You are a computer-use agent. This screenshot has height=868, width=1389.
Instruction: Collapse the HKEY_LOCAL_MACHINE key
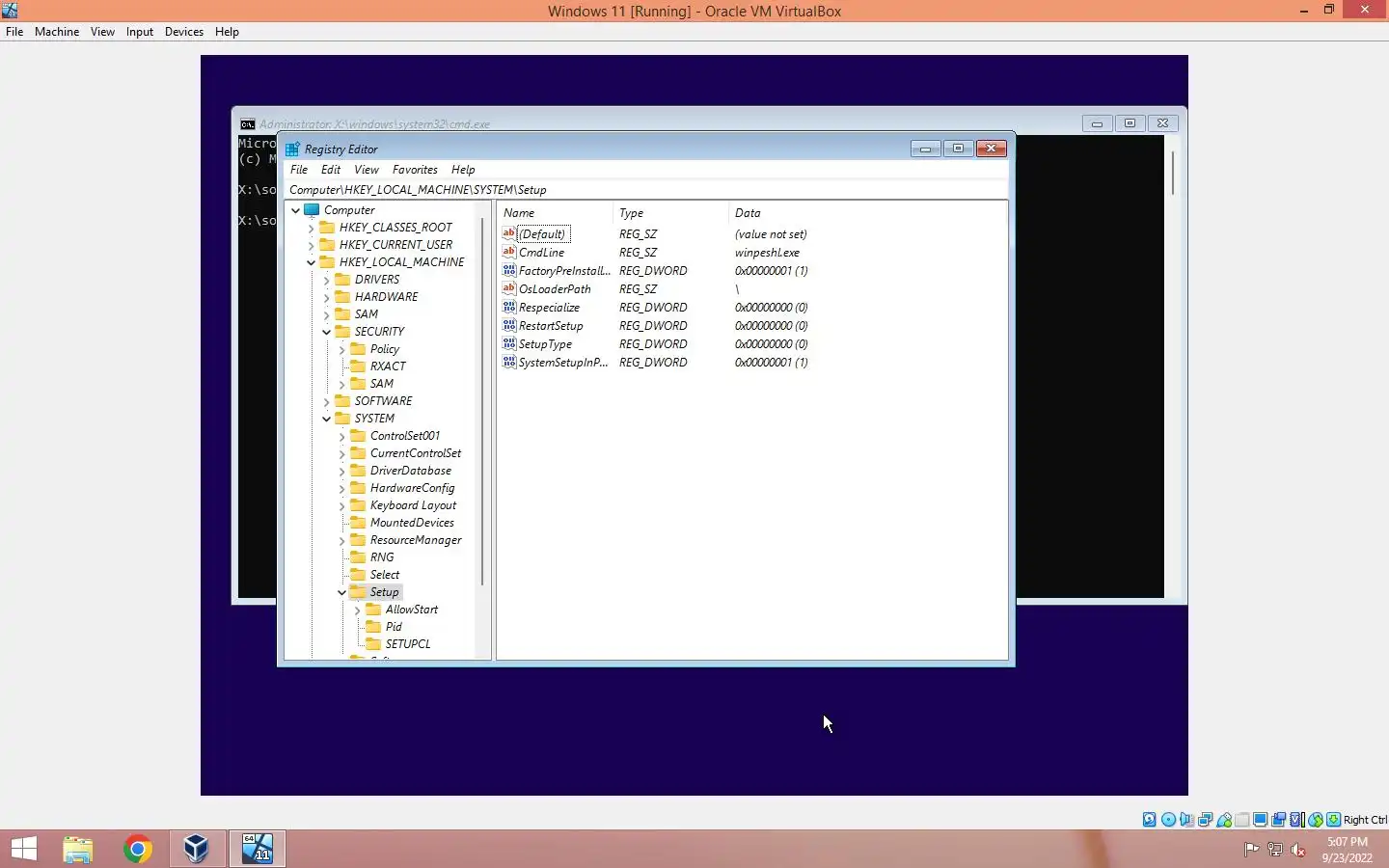[311, 262]
